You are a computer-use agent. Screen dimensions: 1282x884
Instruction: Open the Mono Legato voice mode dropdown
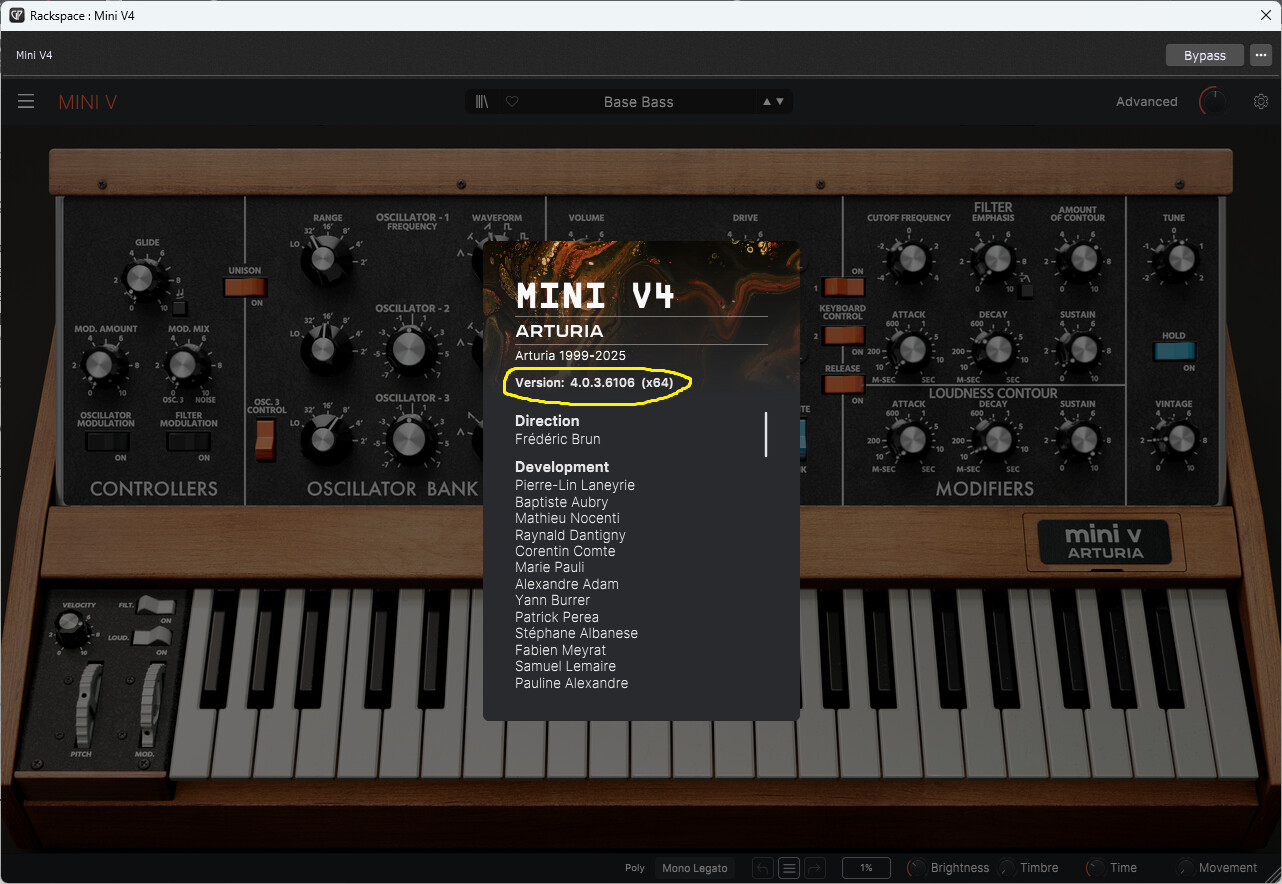694,868
